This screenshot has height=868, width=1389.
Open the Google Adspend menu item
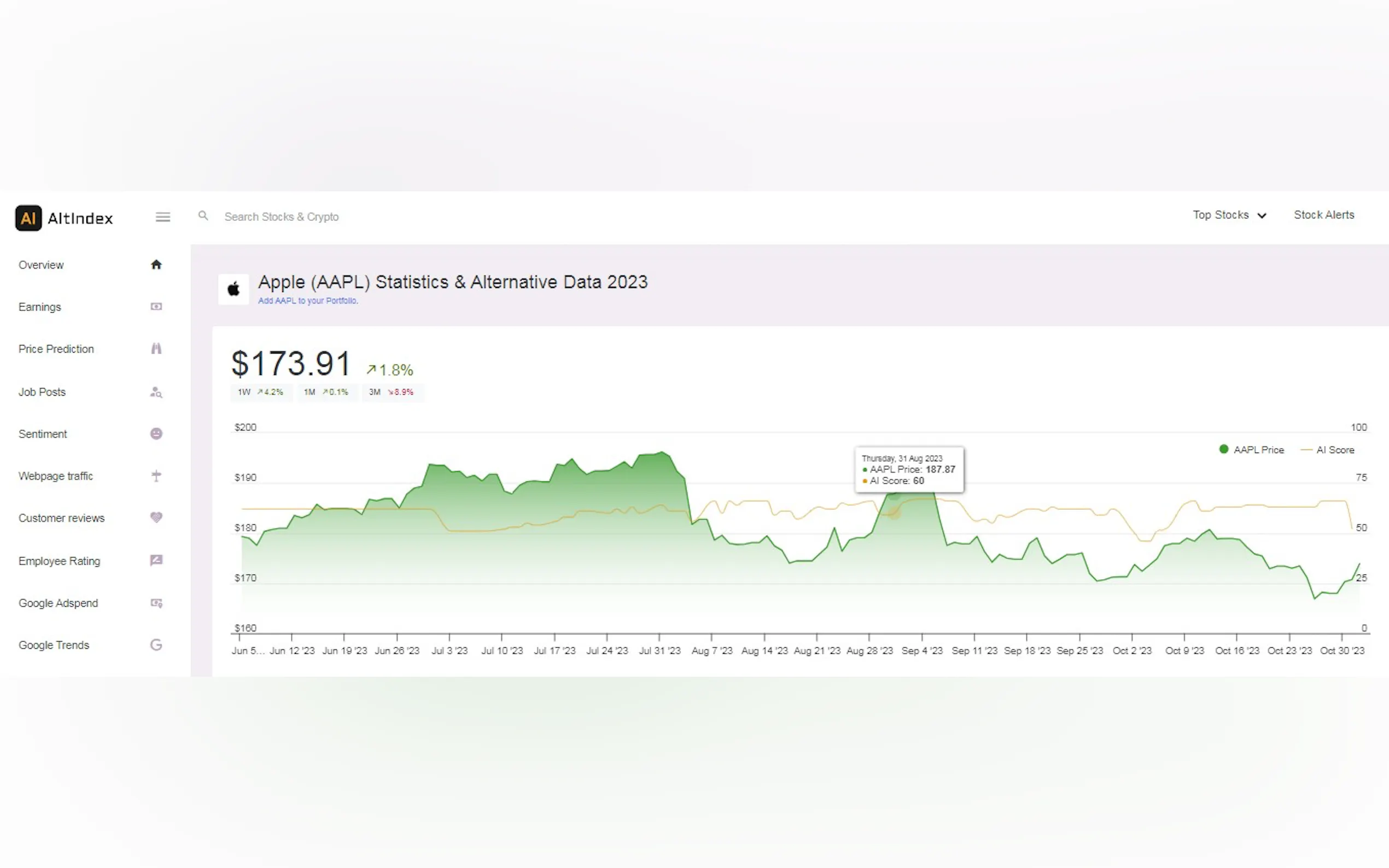tap(58, 603)
